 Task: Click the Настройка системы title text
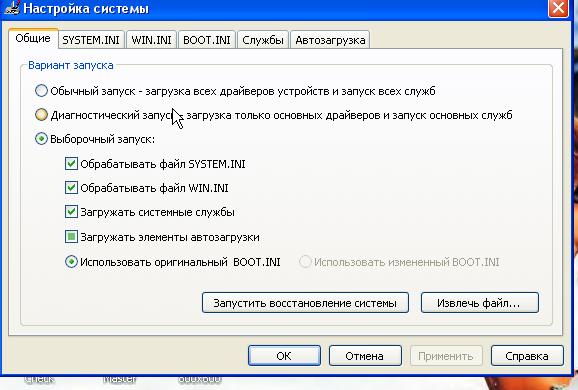click(86, 8)
